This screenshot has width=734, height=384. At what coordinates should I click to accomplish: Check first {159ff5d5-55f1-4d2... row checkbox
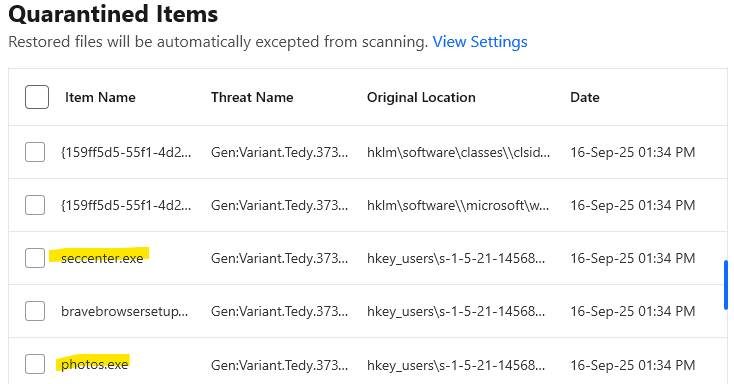coord(35,152)
